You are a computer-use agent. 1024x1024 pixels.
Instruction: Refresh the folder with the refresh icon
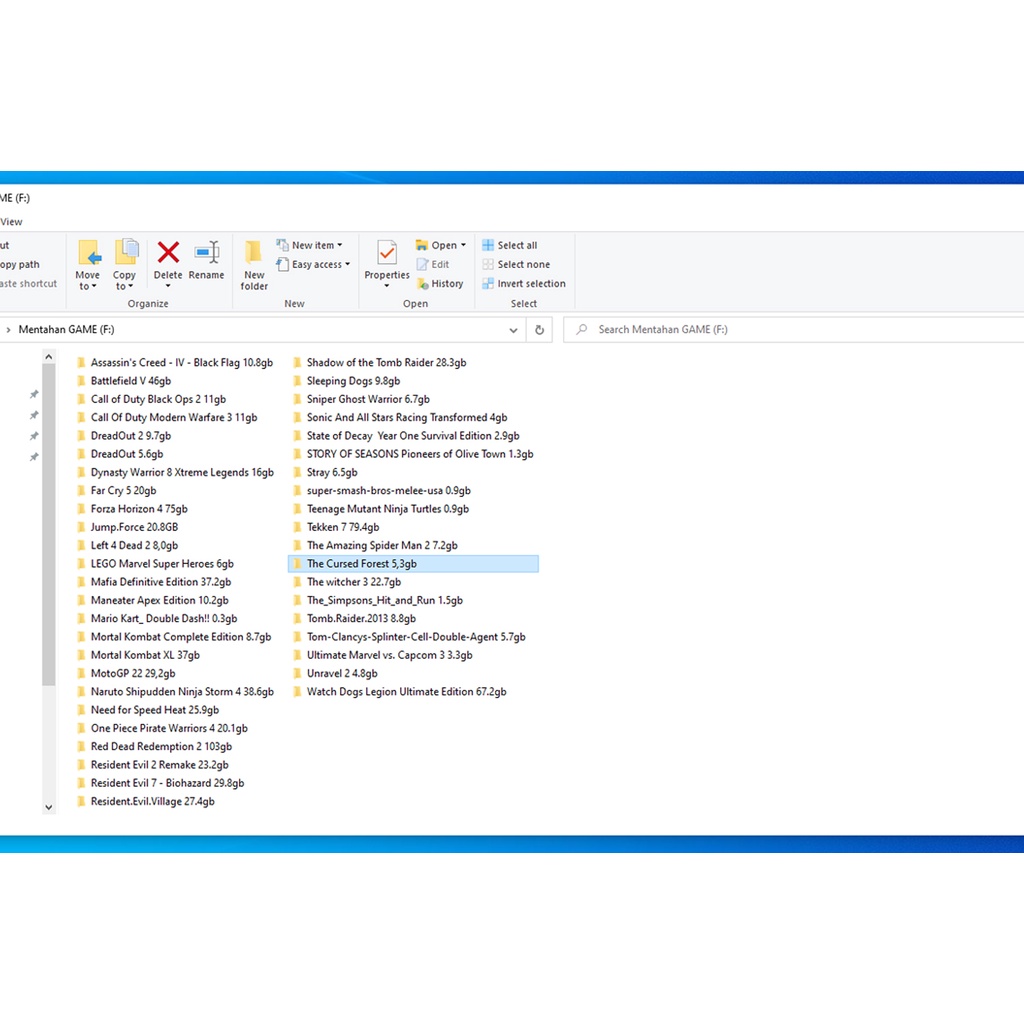click(x=539, y=330)
